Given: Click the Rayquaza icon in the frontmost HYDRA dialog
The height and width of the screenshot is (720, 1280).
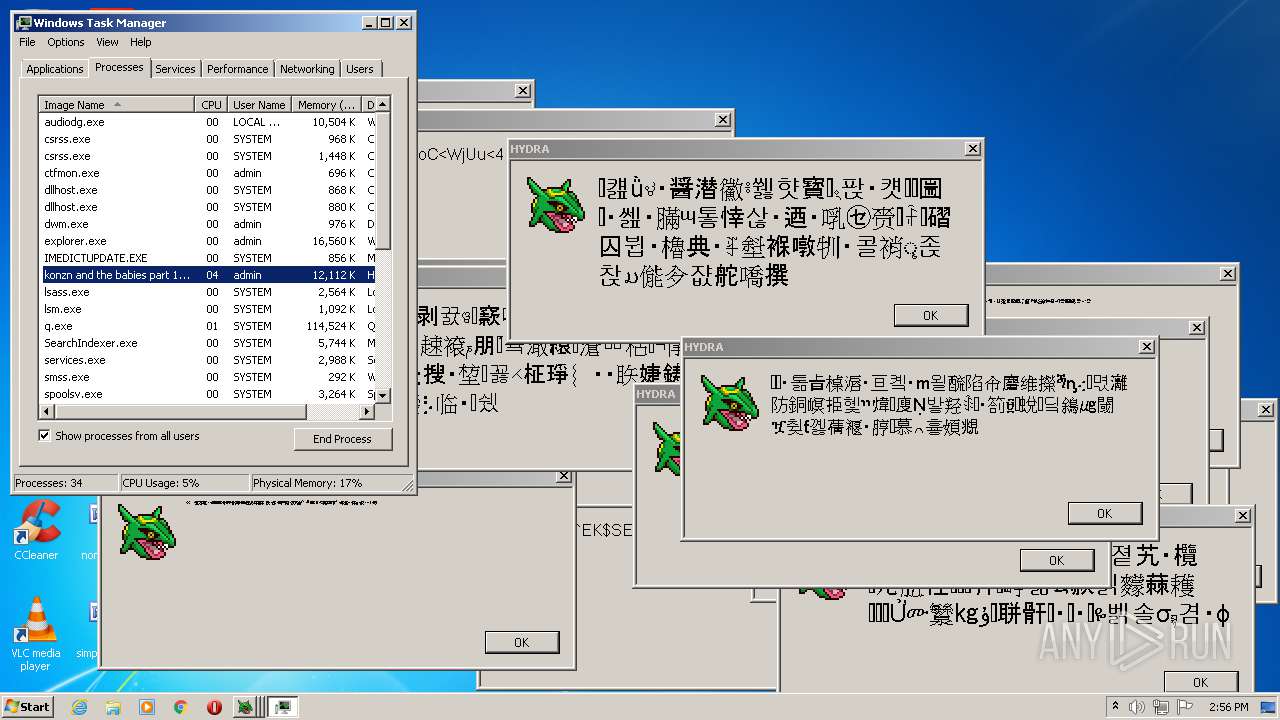Looking at the screenshot, I should 730,401.
